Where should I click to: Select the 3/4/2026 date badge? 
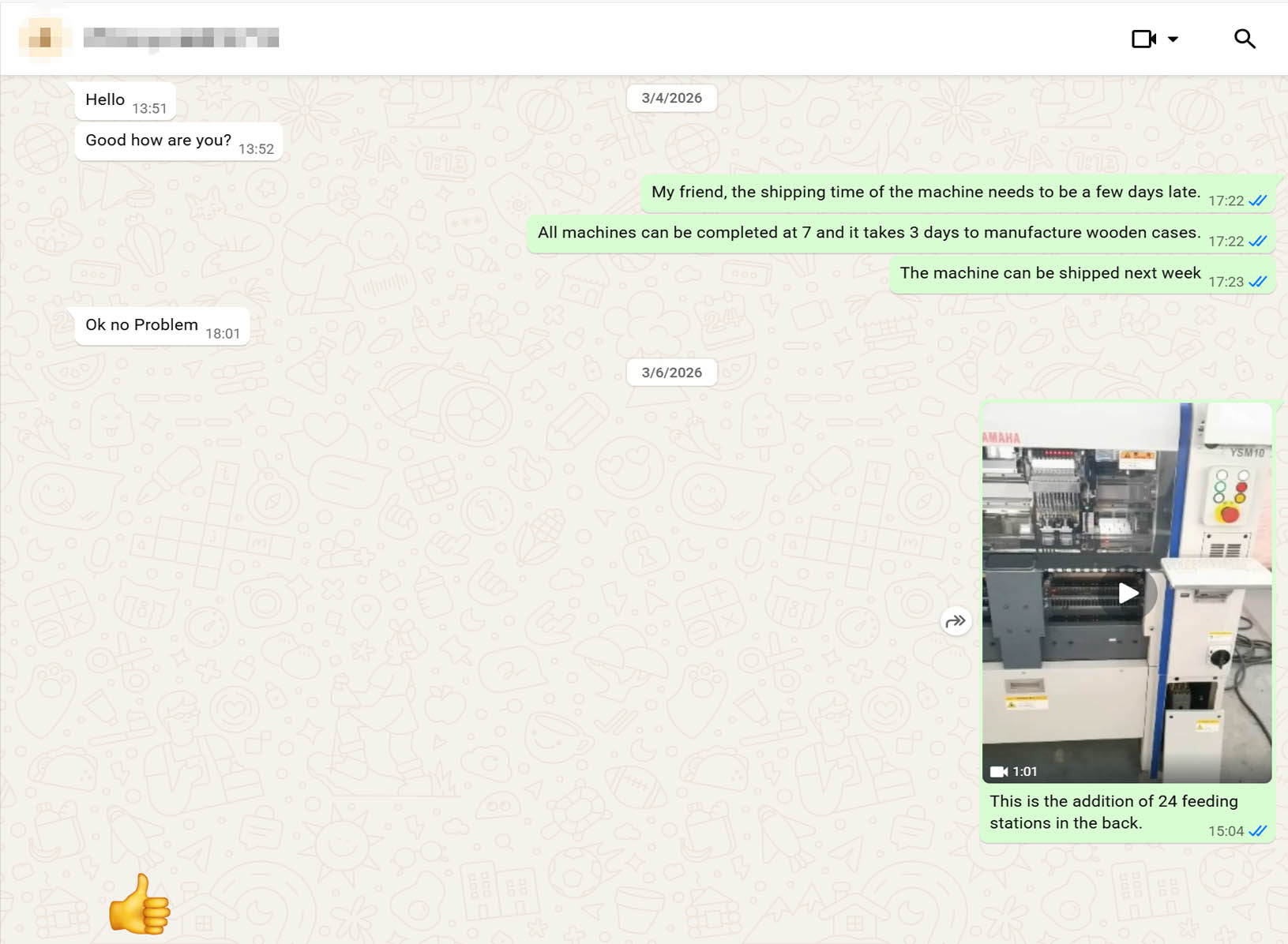671,98
